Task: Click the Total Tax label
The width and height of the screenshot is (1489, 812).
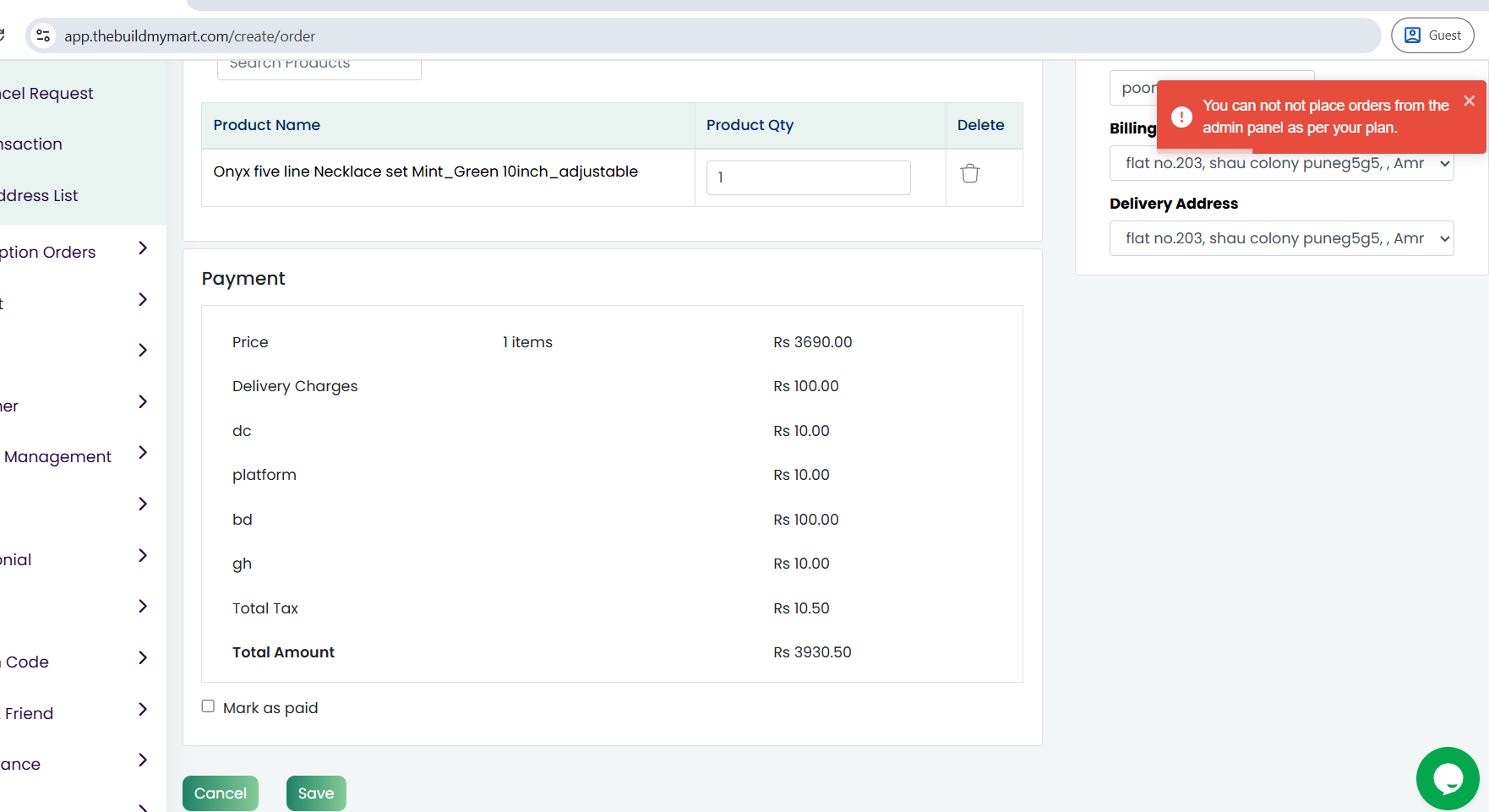Action: click(x=265, y=608)
